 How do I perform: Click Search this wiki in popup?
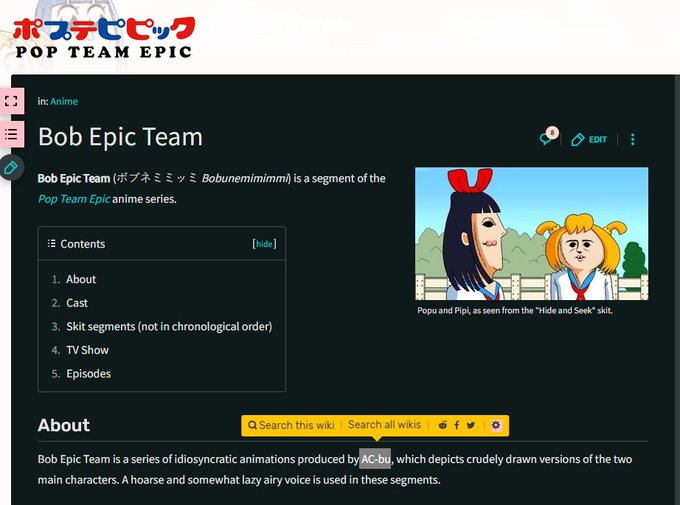[291, 425]
